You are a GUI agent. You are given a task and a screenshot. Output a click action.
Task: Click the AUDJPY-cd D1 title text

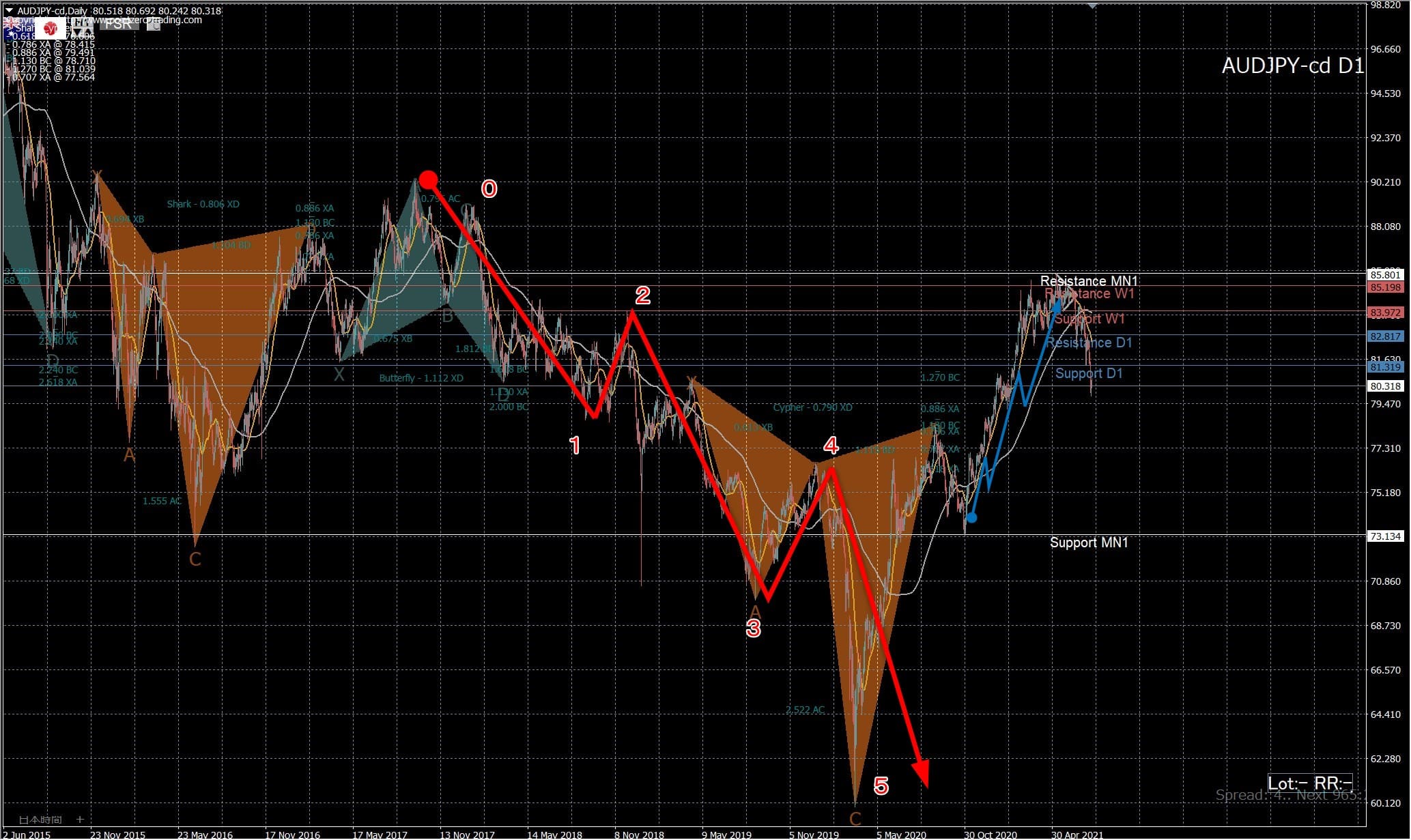click(x=1292, y=66)
